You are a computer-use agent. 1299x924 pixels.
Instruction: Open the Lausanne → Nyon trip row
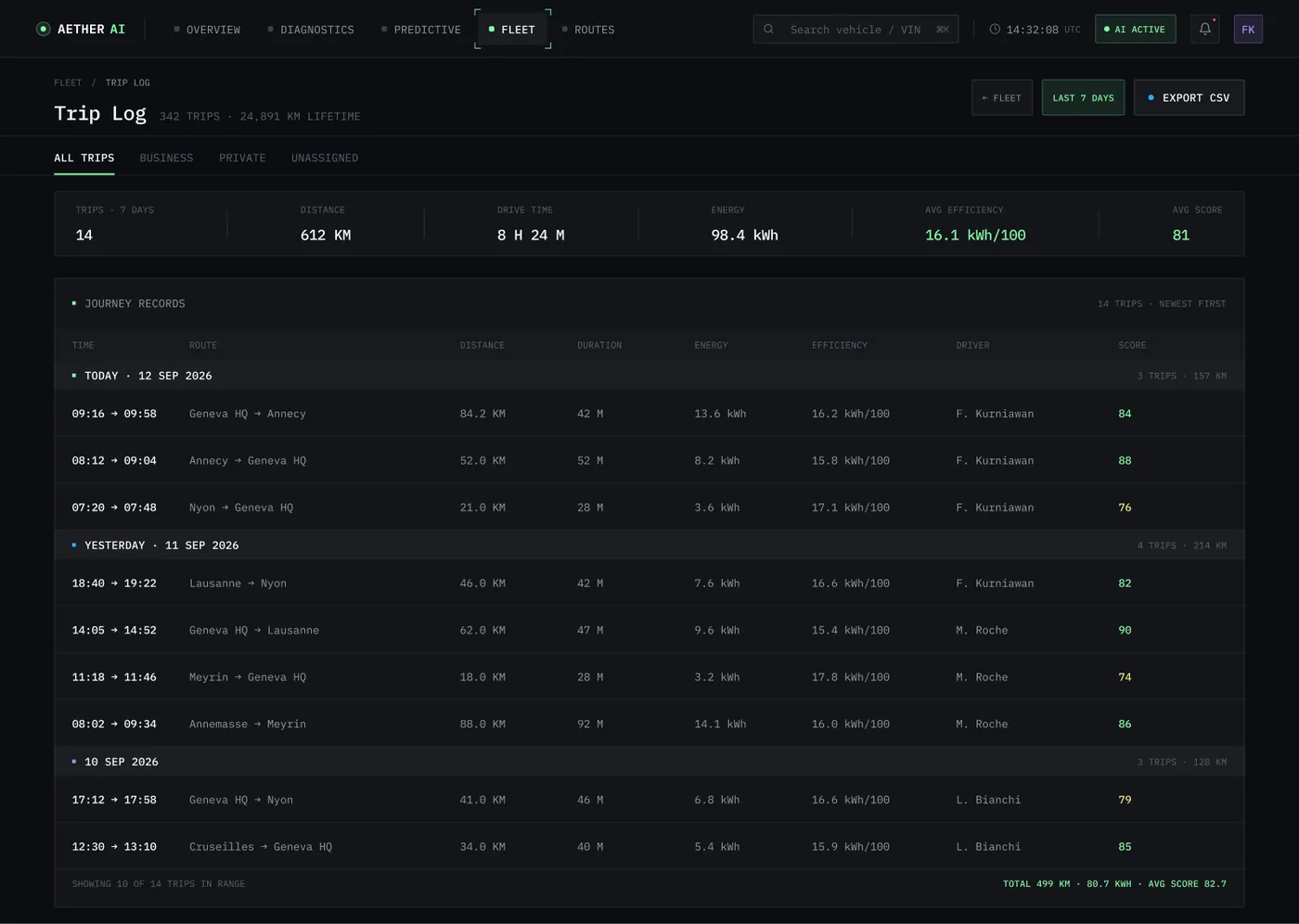649,584
